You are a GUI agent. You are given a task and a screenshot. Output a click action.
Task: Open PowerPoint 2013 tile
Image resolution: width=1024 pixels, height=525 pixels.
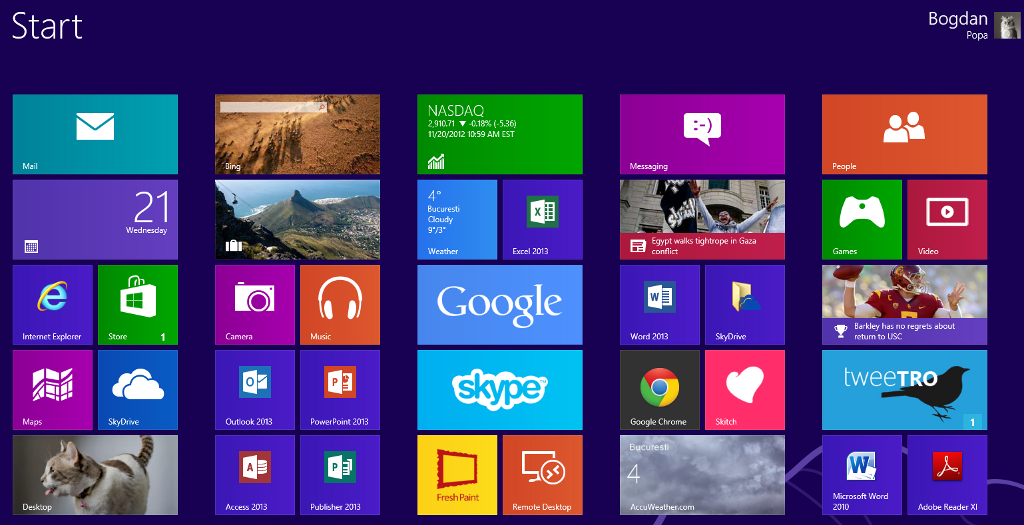pos(340,389)
